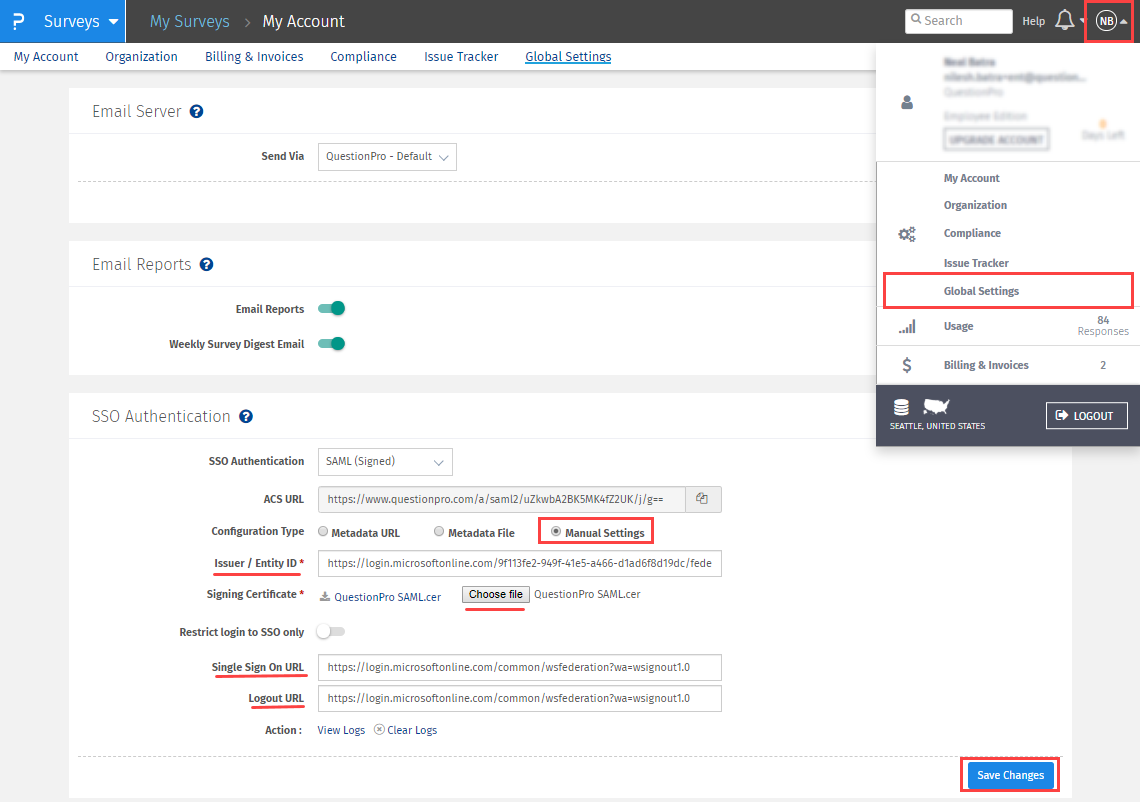Select Metadata URL configuration type
Image resolution: width=1140 pixels, height=802 pixels.
coord(323,532)
